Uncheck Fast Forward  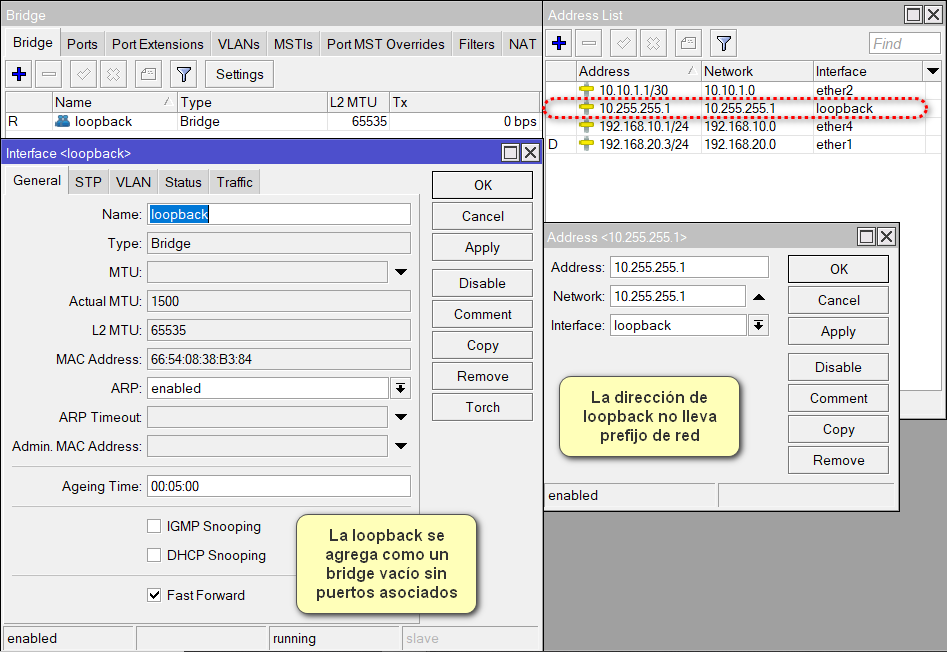click(x=155, y=595)
